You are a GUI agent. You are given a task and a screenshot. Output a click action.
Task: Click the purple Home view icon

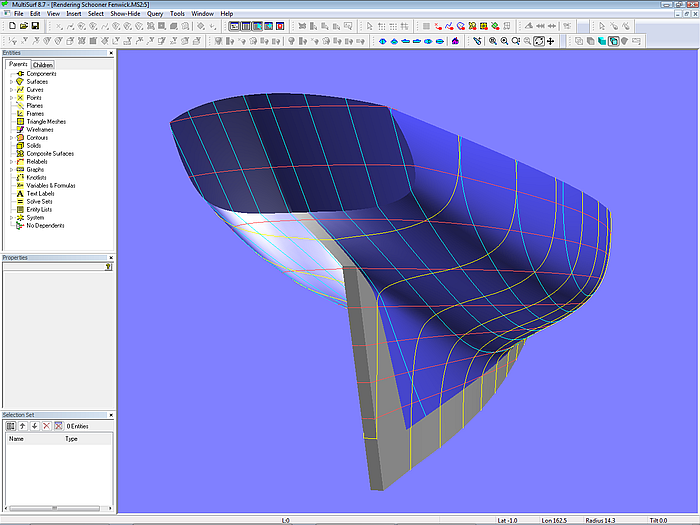coord(456,41)
